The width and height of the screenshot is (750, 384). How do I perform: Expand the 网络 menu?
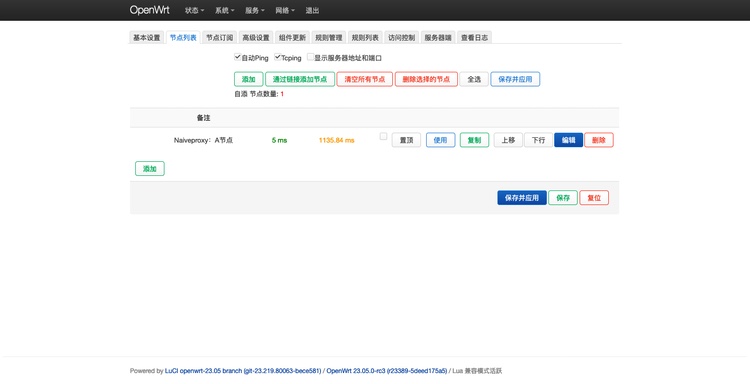tap(285, 11)
